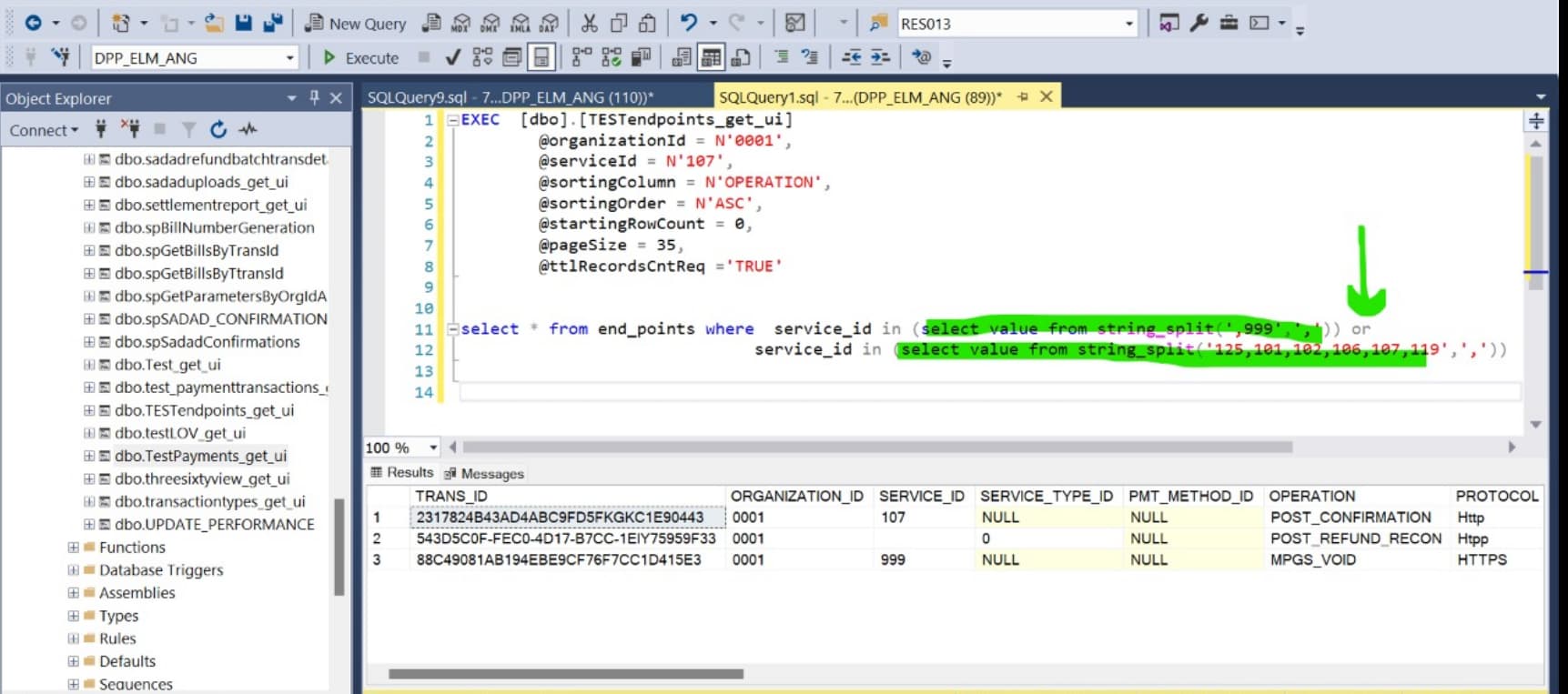Toggle Results to Grid output mode
Viewport: 1568px width, 694px height.
coord(712,58)
